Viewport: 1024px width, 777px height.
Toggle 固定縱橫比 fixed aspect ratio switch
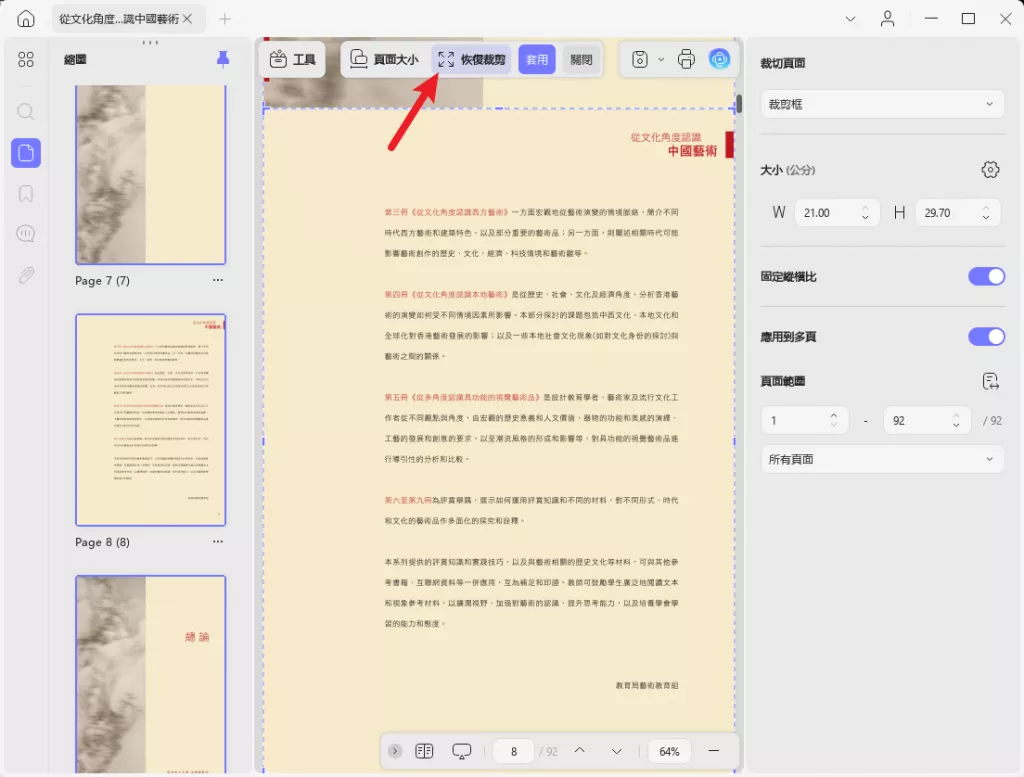pyautogui.click(x=986, y=276)
